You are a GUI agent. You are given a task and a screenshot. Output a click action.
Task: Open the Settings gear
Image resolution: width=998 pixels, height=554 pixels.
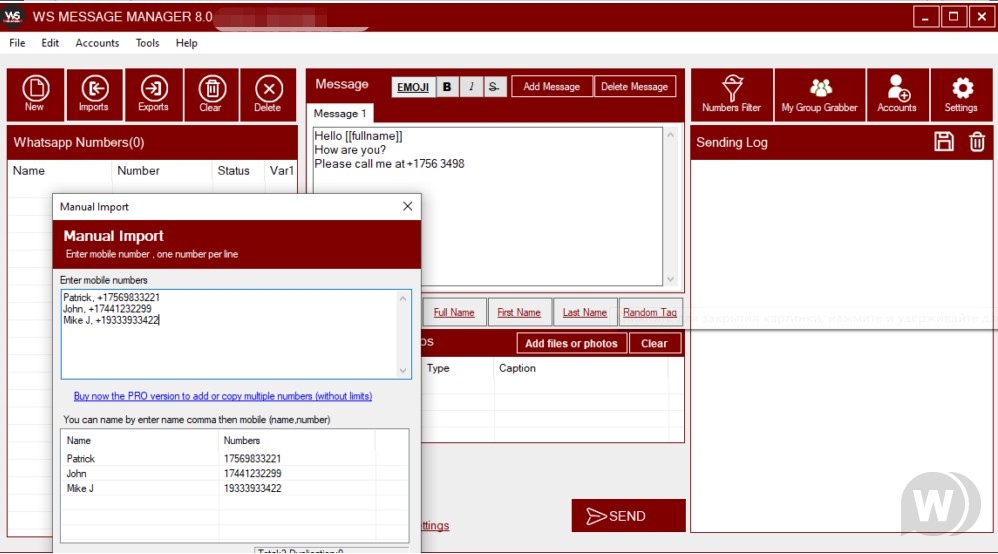click(961, 94)
